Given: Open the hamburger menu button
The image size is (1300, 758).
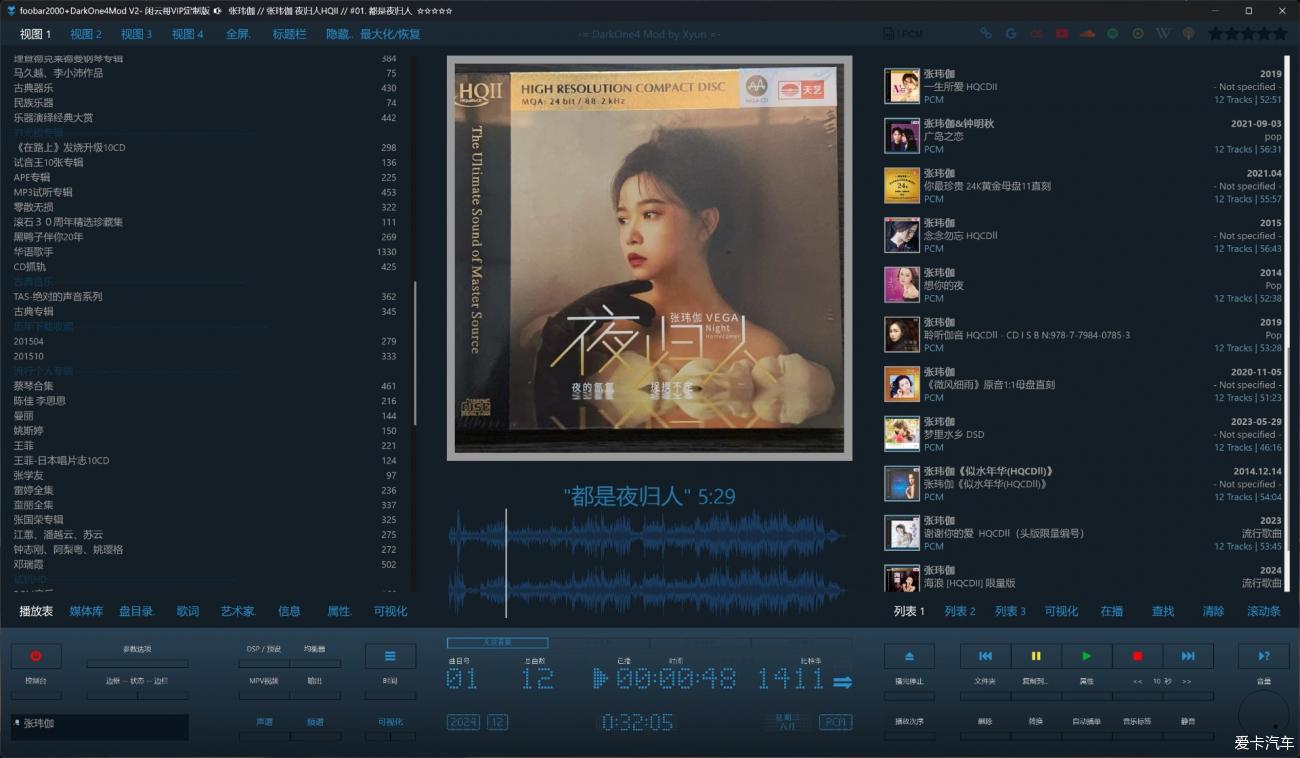Looking at the screenshot, I should [x=390, y=656].
